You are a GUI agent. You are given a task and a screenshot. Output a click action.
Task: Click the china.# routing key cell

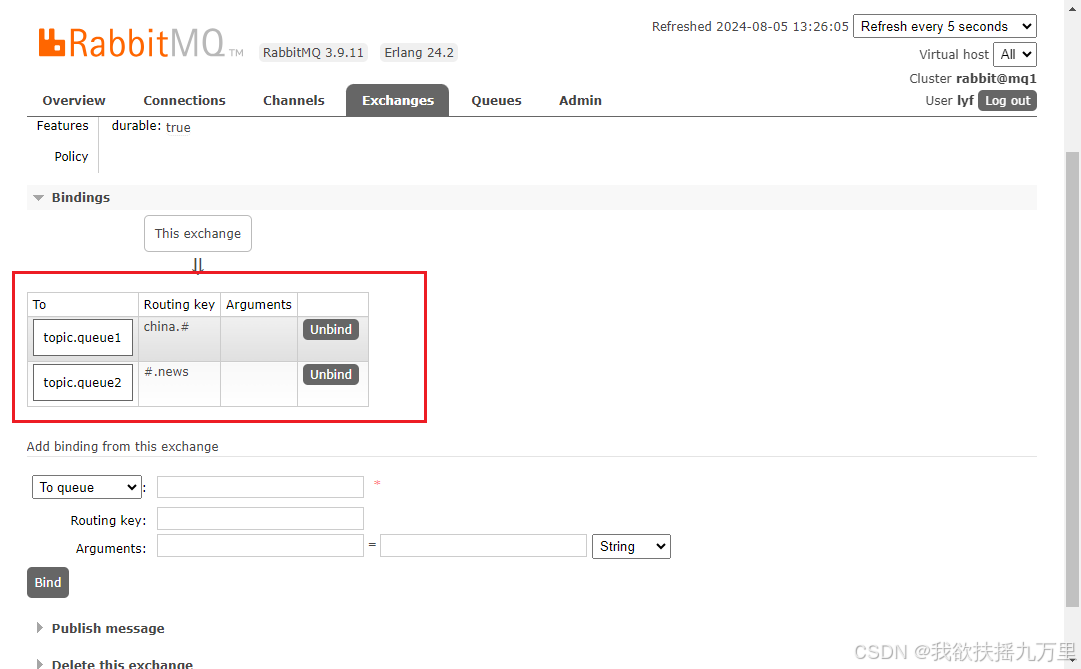click(x=179, y=339)
